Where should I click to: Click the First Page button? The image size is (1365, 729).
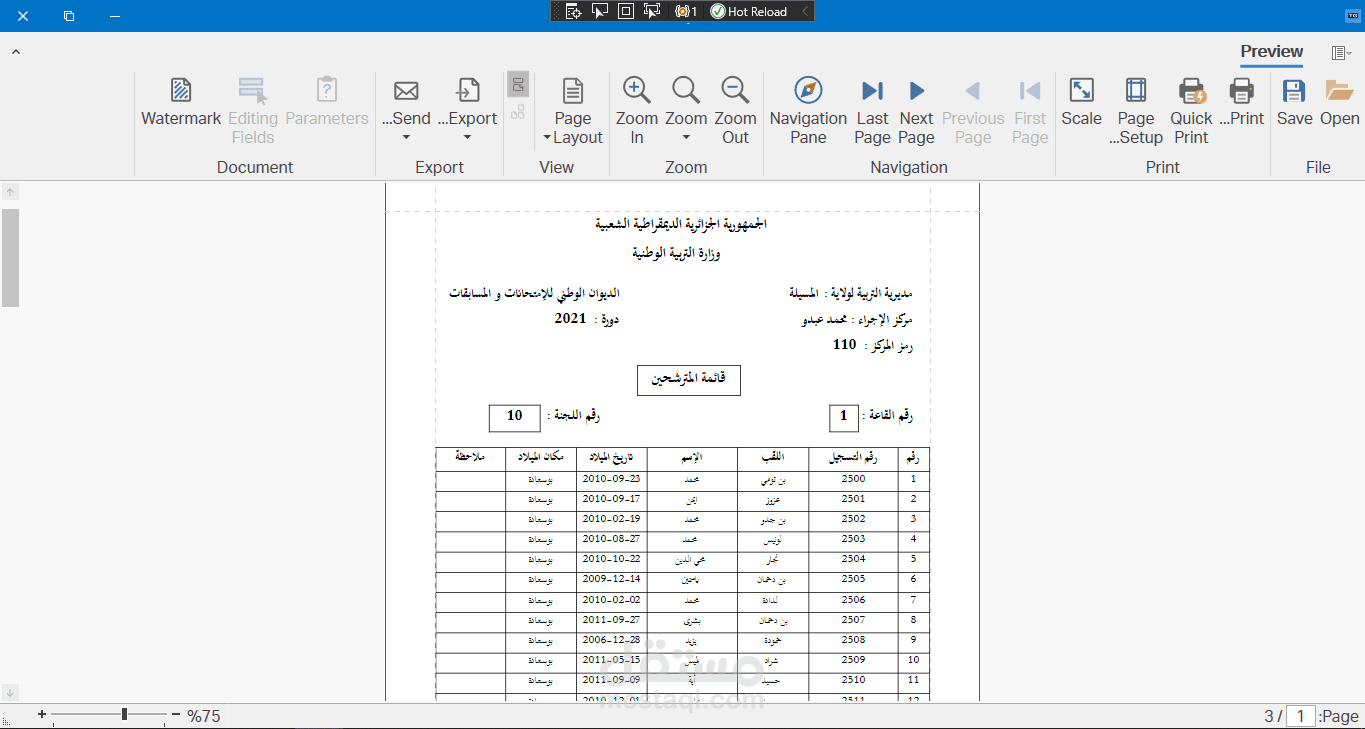[1030, 111]
